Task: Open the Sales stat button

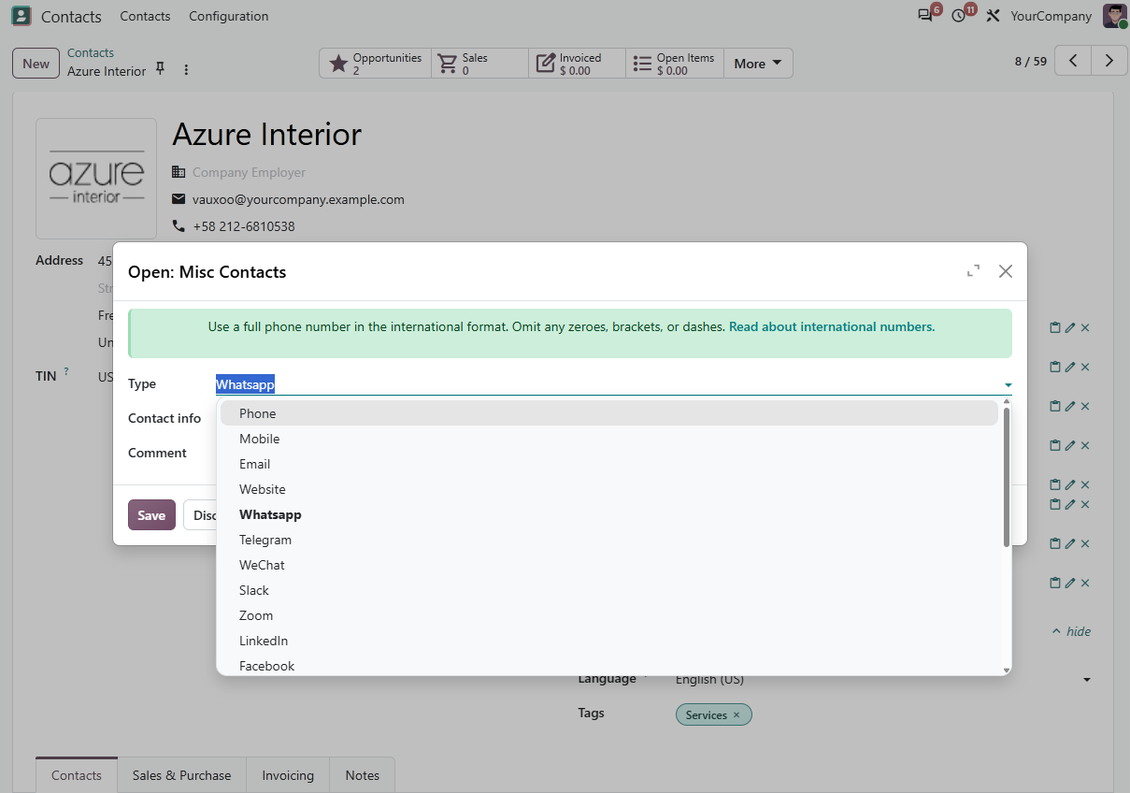Action: point(480,63)
